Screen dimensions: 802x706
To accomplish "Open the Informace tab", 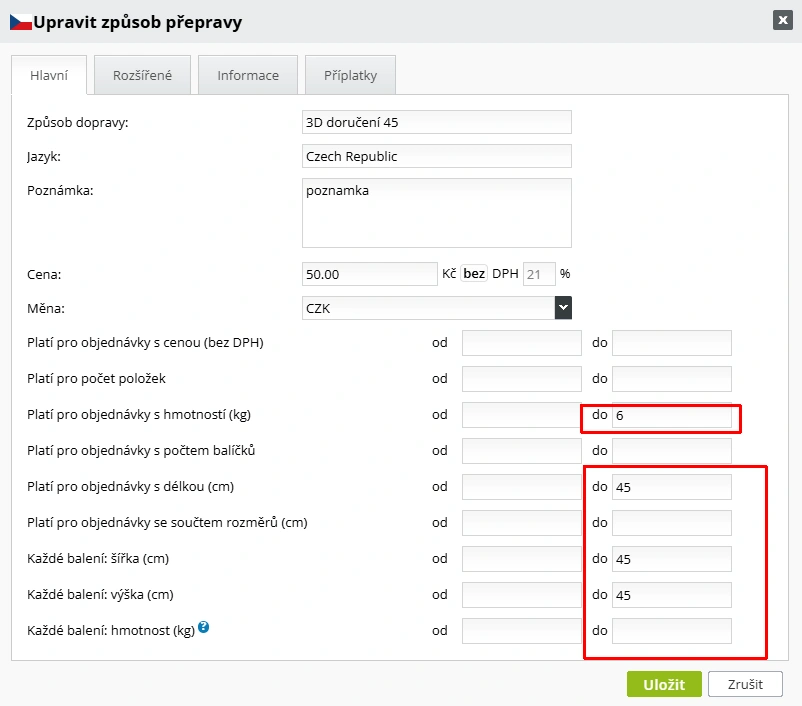I will [248, 75].
